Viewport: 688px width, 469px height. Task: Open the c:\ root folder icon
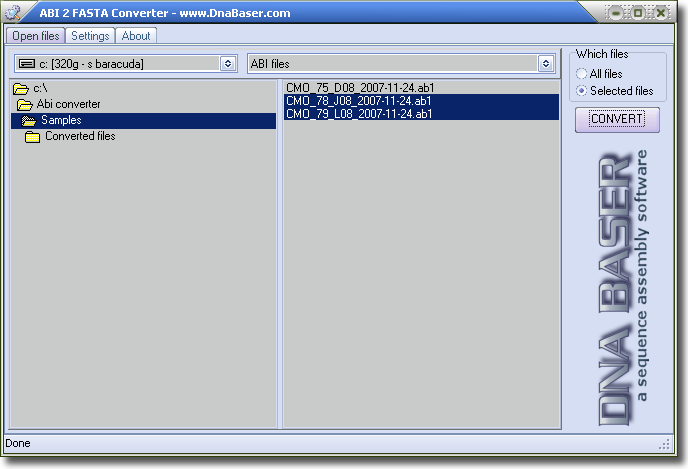click(21, 89)
